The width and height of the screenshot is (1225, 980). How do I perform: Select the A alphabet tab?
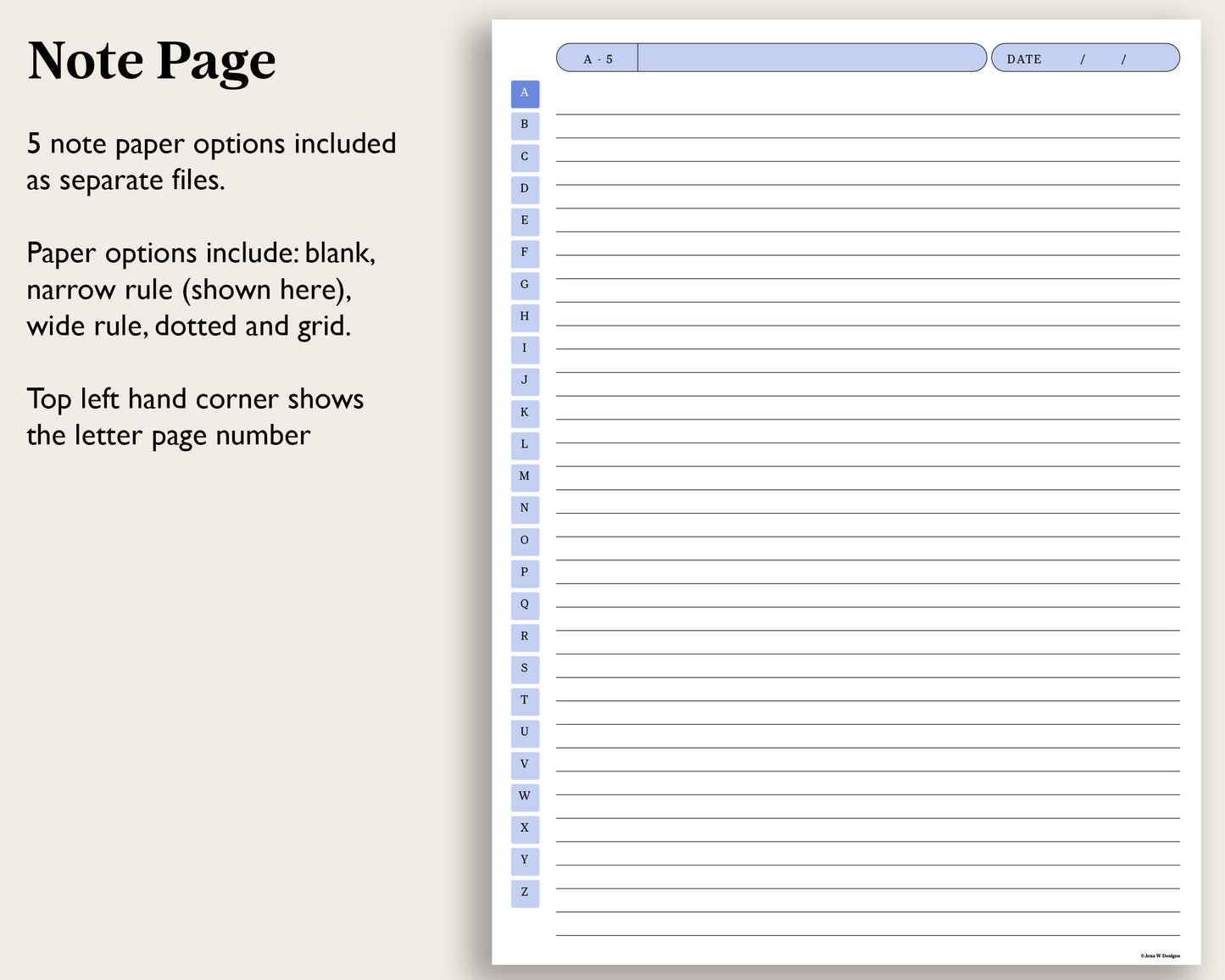524,93
